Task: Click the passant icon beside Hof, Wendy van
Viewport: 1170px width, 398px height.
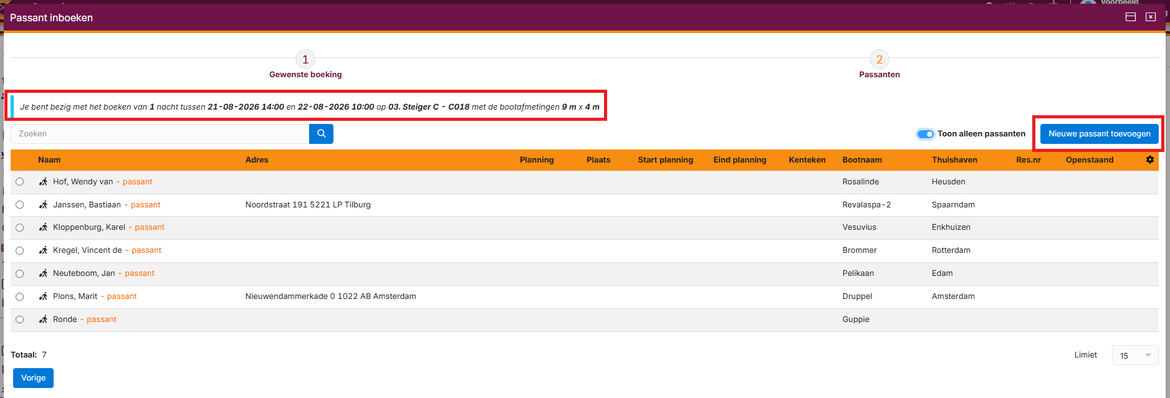Action: click(43, 181)
